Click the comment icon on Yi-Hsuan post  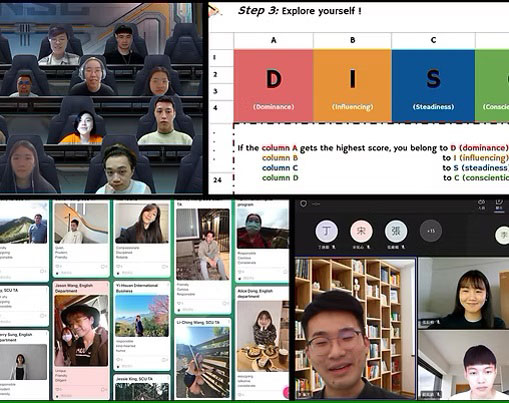coord(164,360)
